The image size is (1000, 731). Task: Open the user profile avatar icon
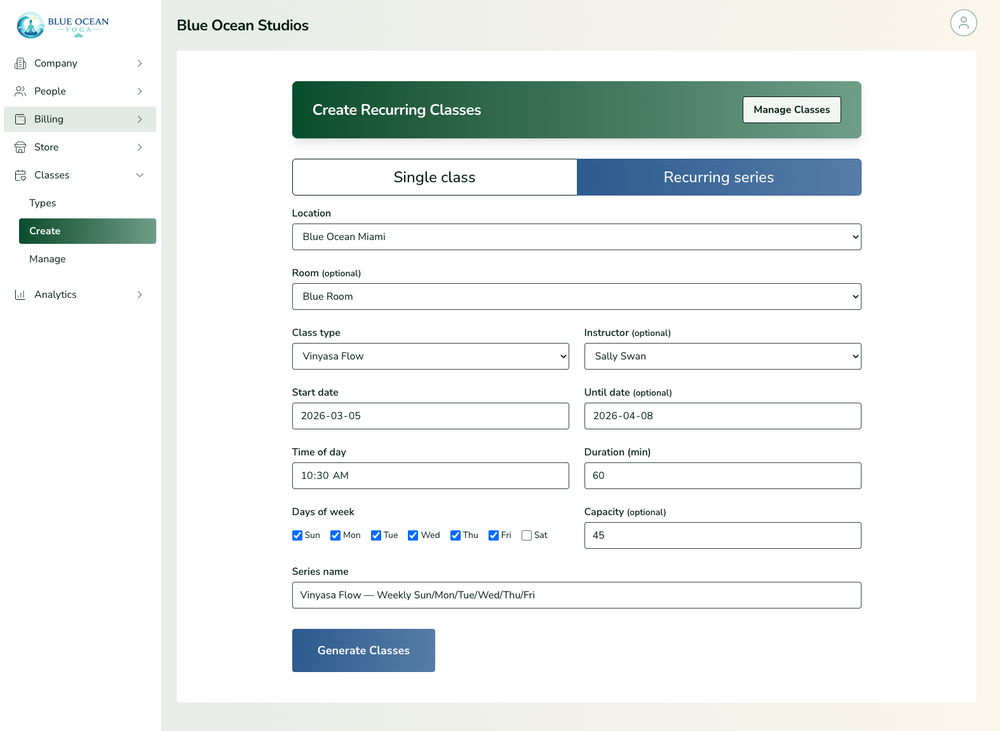[x=963, y=23]
